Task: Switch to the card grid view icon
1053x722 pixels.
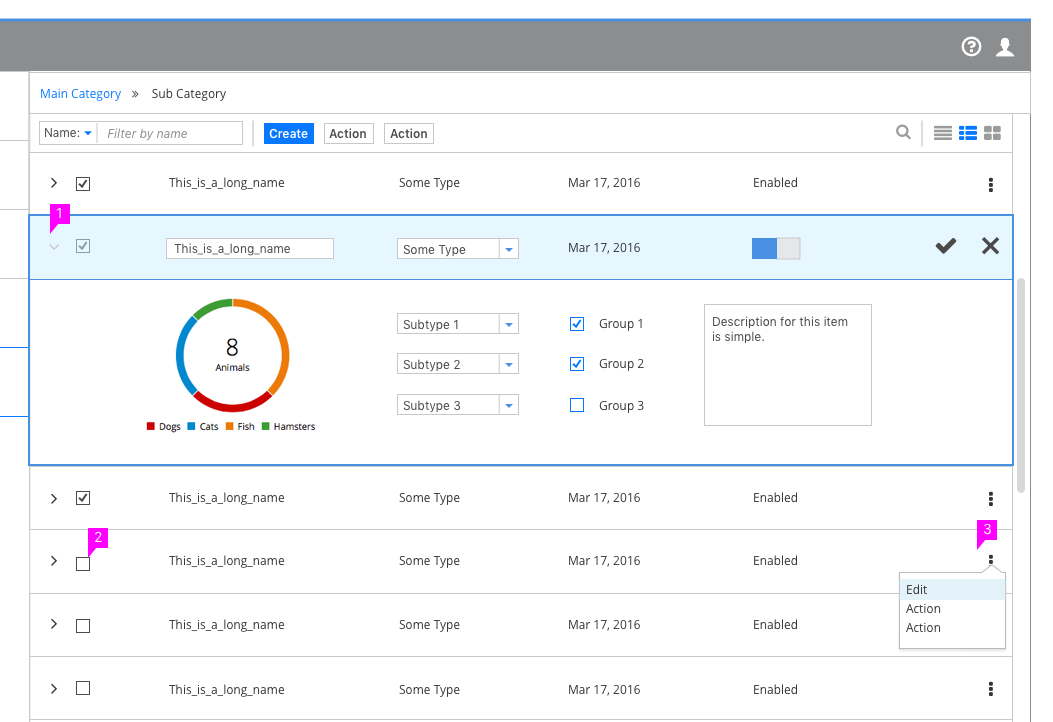Action: click(992, 133)
